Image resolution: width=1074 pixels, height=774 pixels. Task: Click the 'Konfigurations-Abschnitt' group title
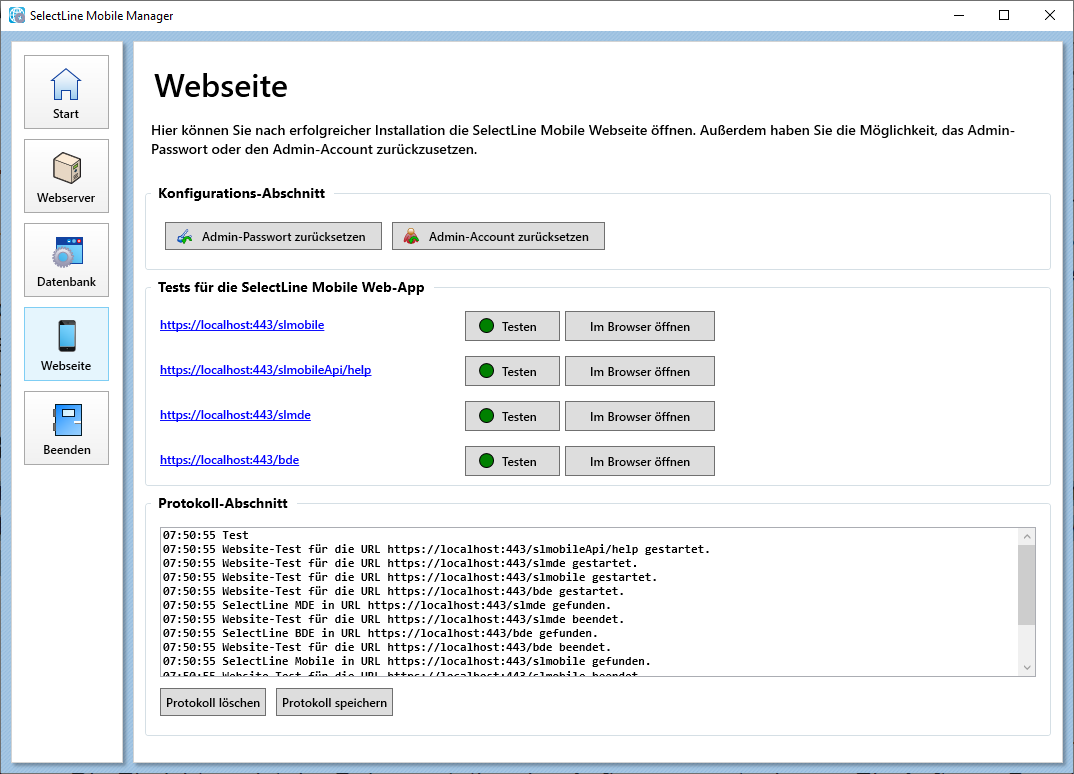242,193
